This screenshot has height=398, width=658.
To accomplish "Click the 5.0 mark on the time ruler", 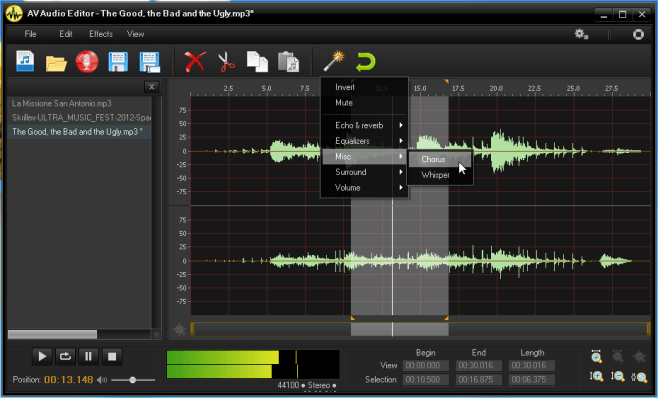I will [266, 89].
